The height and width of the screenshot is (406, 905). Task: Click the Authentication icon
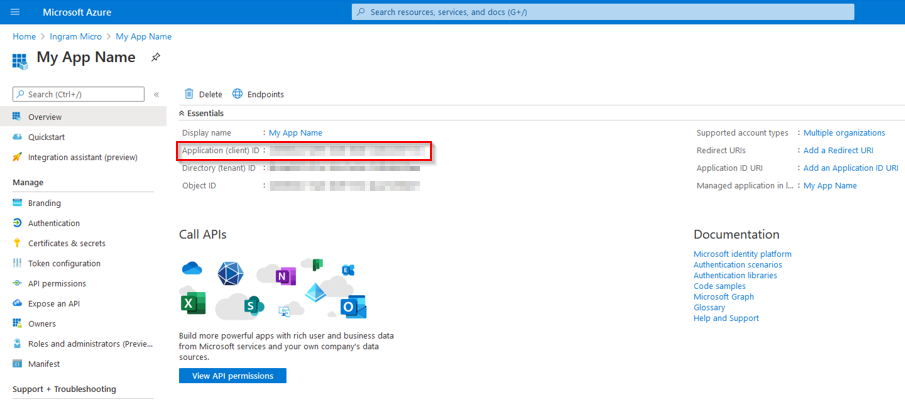click(17, 223)
